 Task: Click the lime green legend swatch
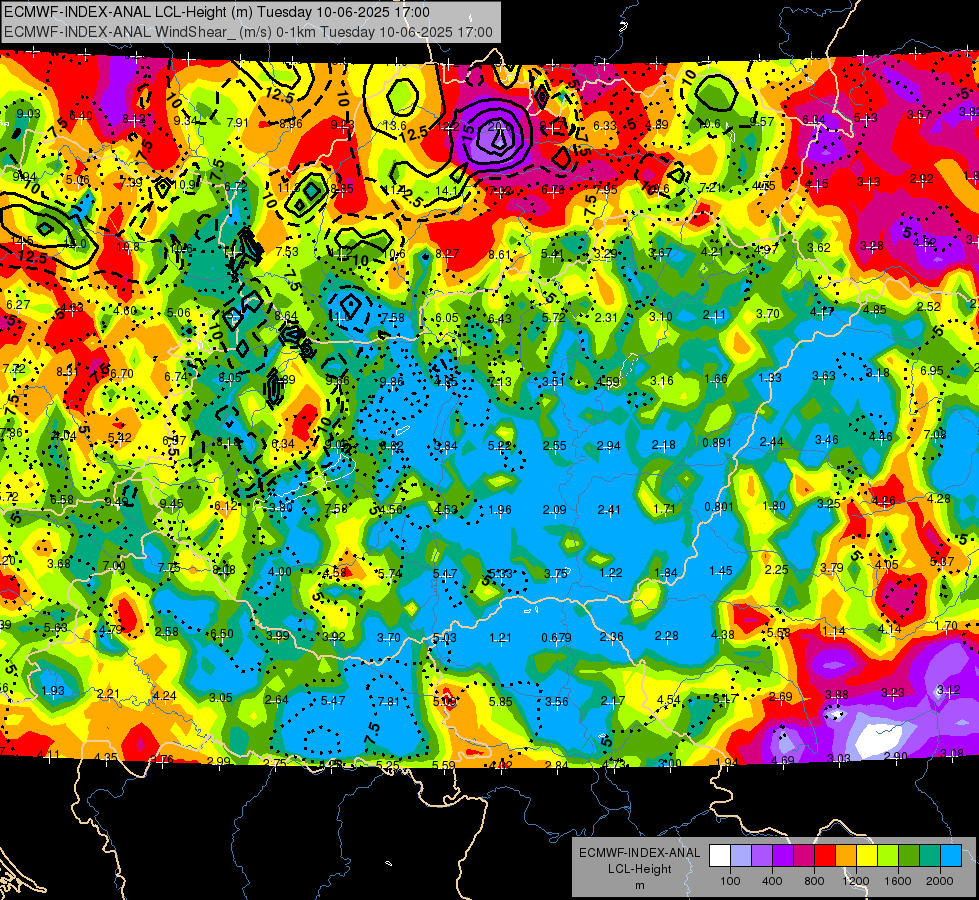(x=888, y=856)
